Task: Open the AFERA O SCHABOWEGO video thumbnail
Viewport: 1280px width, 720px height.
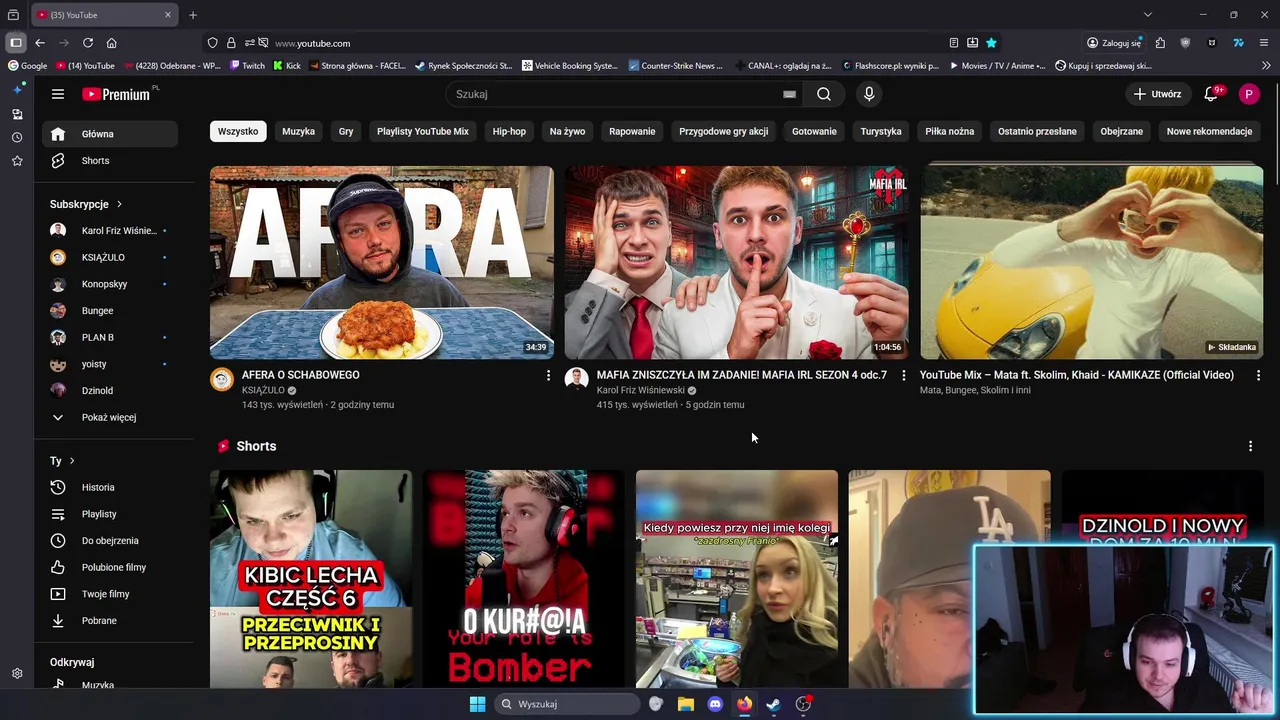Action: (x=382, y=262)
